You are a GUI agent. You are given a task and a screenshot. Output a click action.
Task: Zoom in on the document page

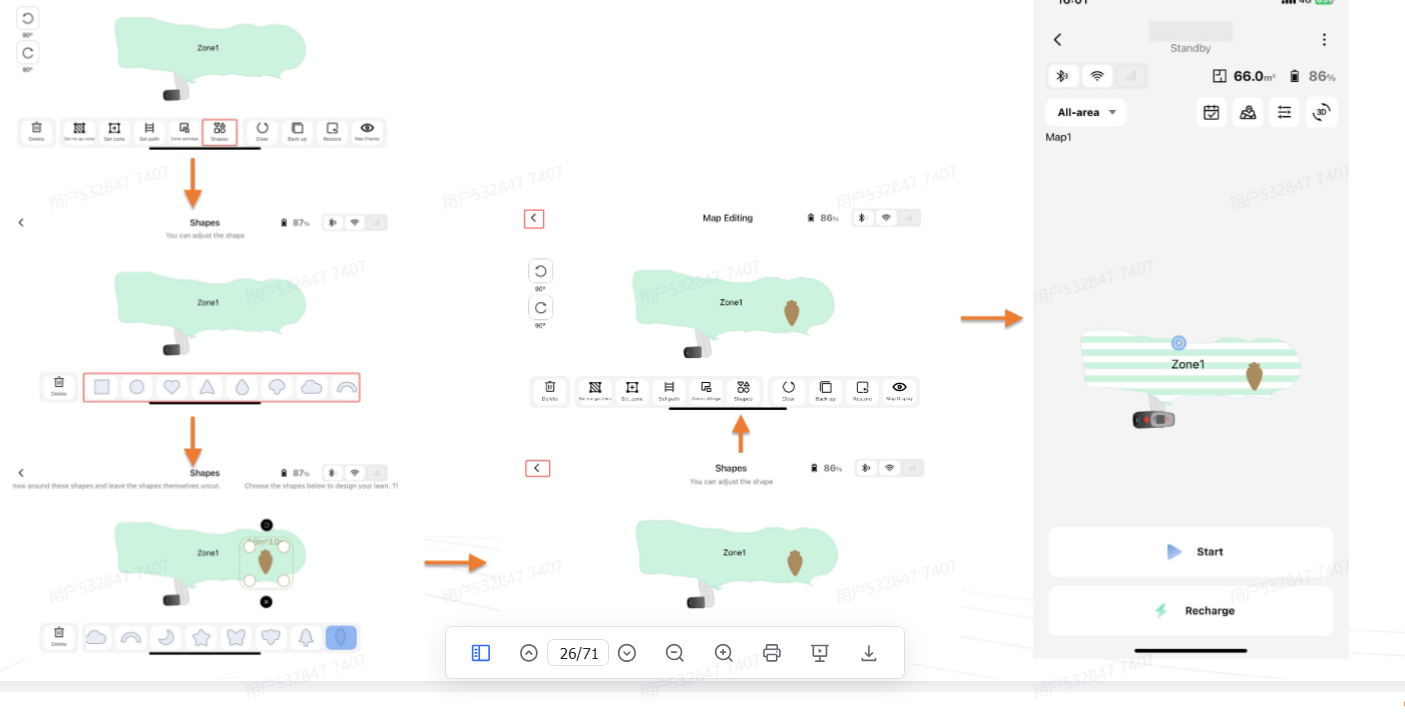click(724, 653)
